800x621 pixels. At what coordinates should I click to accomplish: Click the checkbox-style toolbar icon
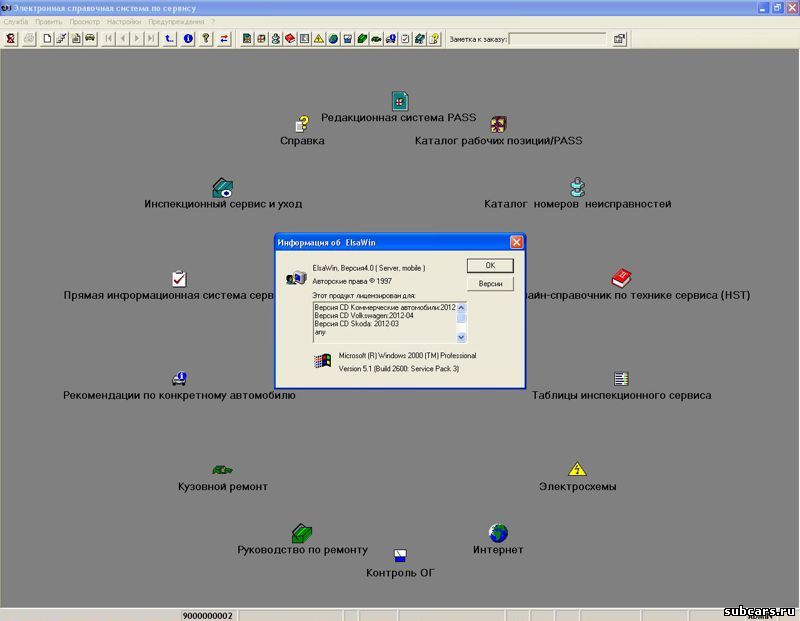(x=405, y=39)
